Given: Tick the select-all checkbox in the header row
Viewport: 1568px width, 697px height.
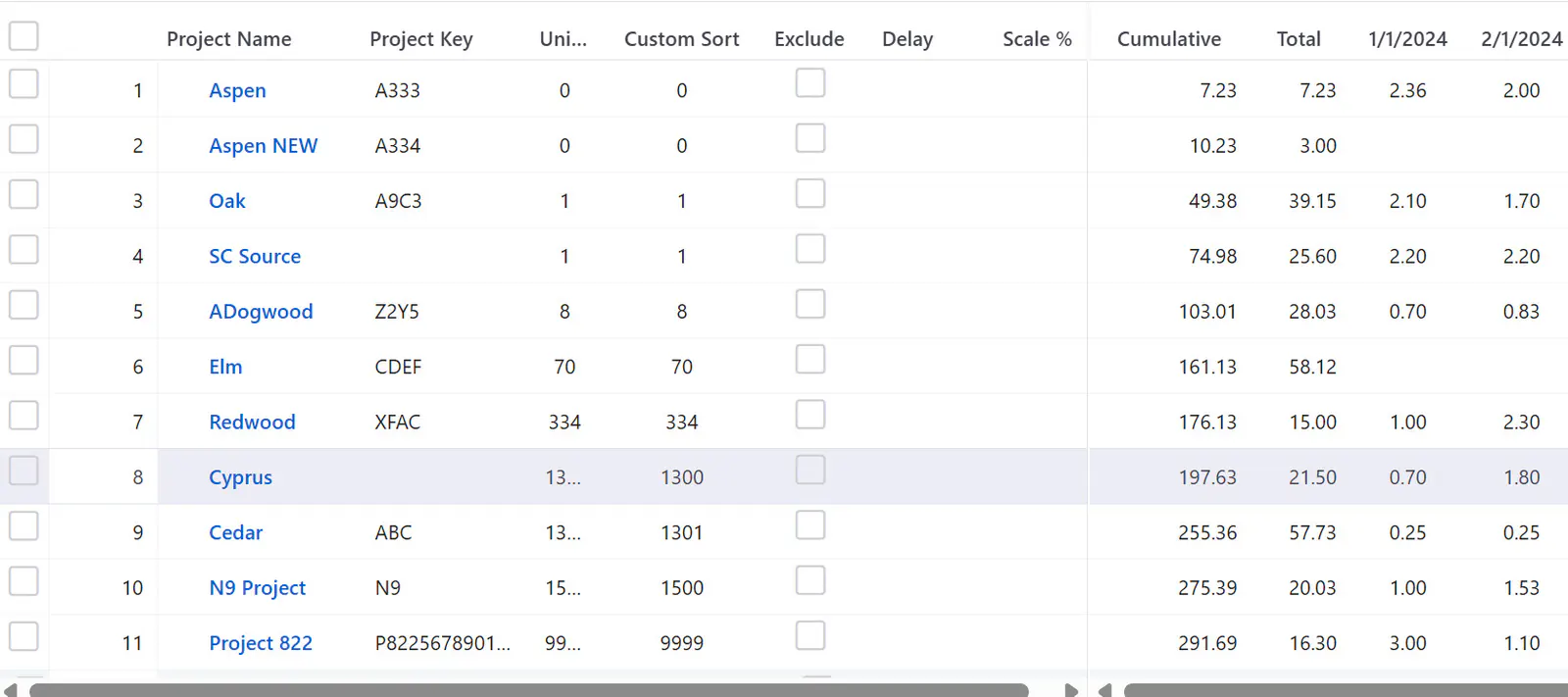Looking at the screenshot, I should [x=24, y=36].
